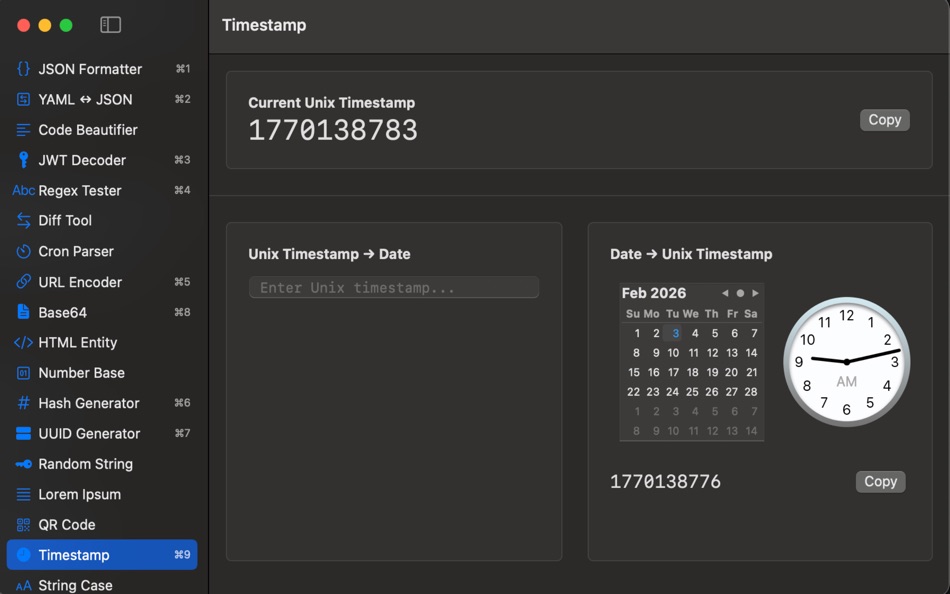This screenshot has width=950, height=594.
Task: Focus the Enter Unix timestamp field
Action: [x=394, y=287]
